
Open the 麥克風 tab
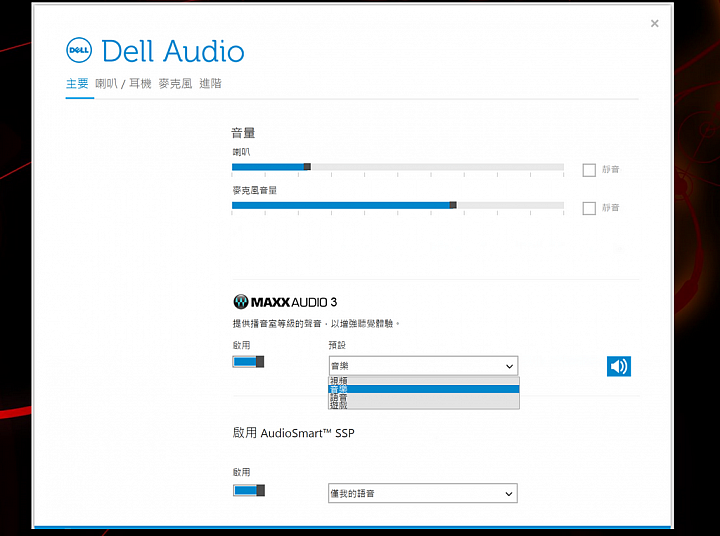[x=175, y=84]
